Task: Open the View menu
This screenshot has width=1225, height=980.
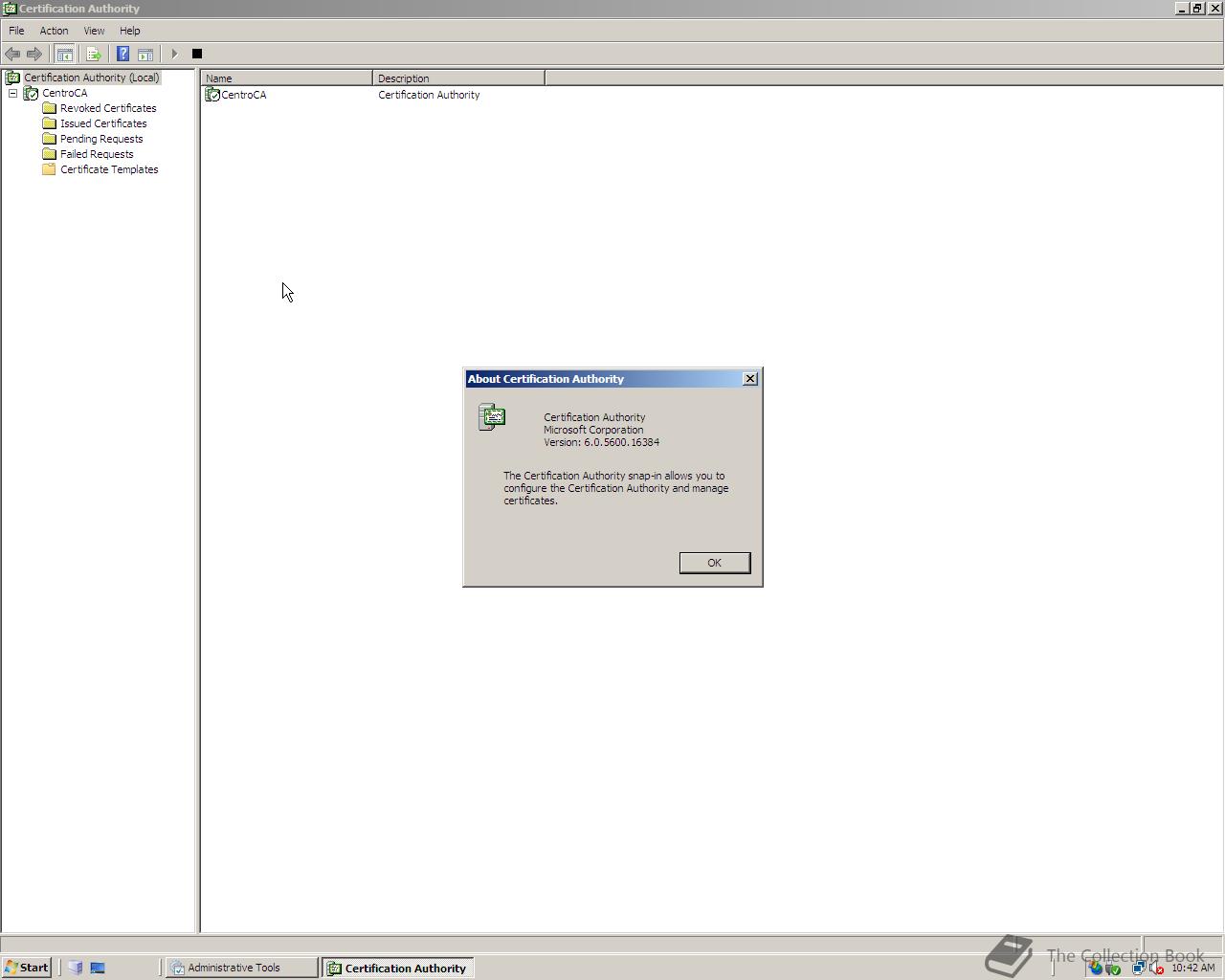Action: tap(94, 31)
